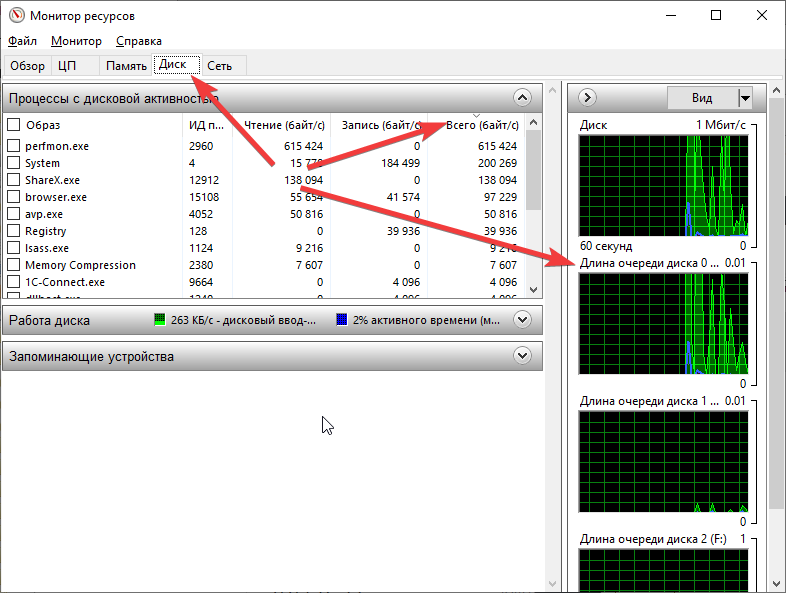The image size is (786, 593).
Task: Click the 2% active time label
Action: coord(426,320)
